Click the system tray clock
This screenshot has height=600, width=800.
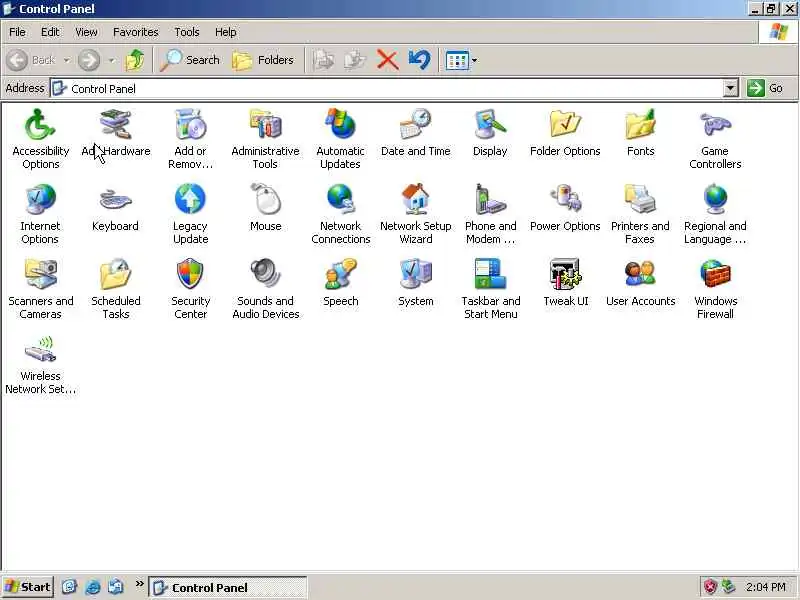tap(766, 587)
